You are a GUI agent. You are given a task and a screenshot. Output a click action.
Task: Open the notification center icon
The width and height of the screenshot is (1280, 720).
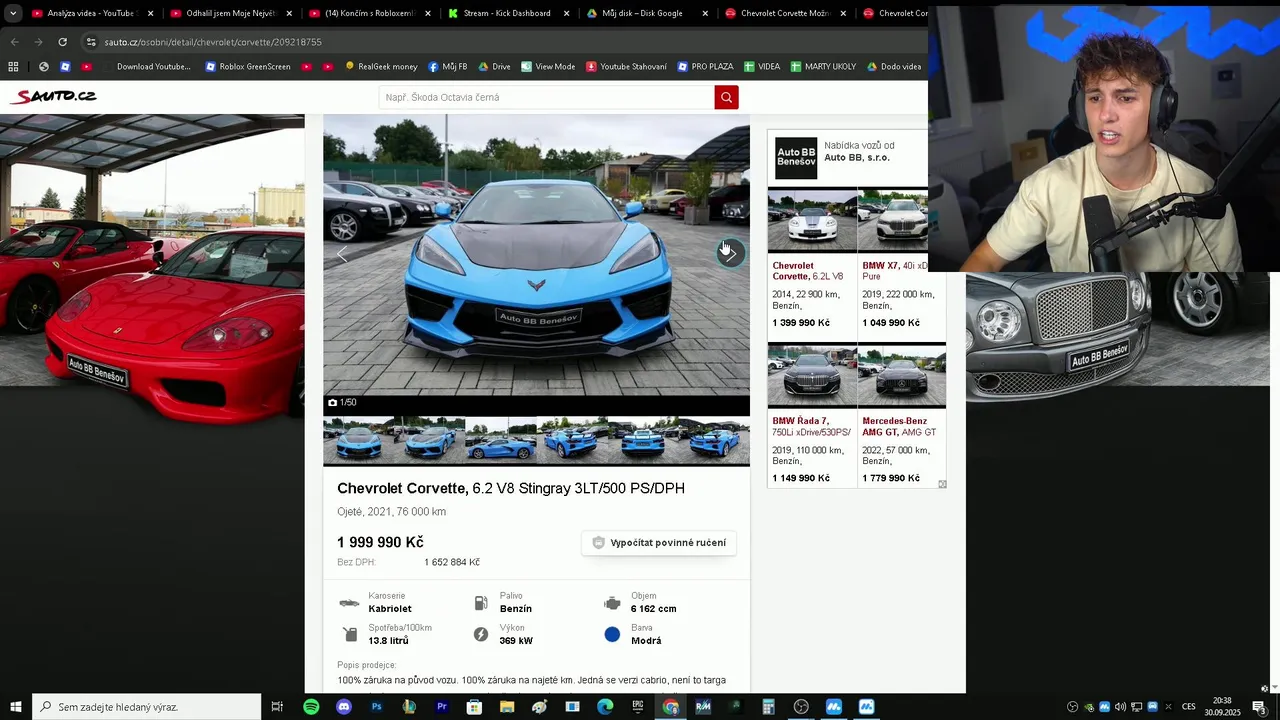(1259, 707)
